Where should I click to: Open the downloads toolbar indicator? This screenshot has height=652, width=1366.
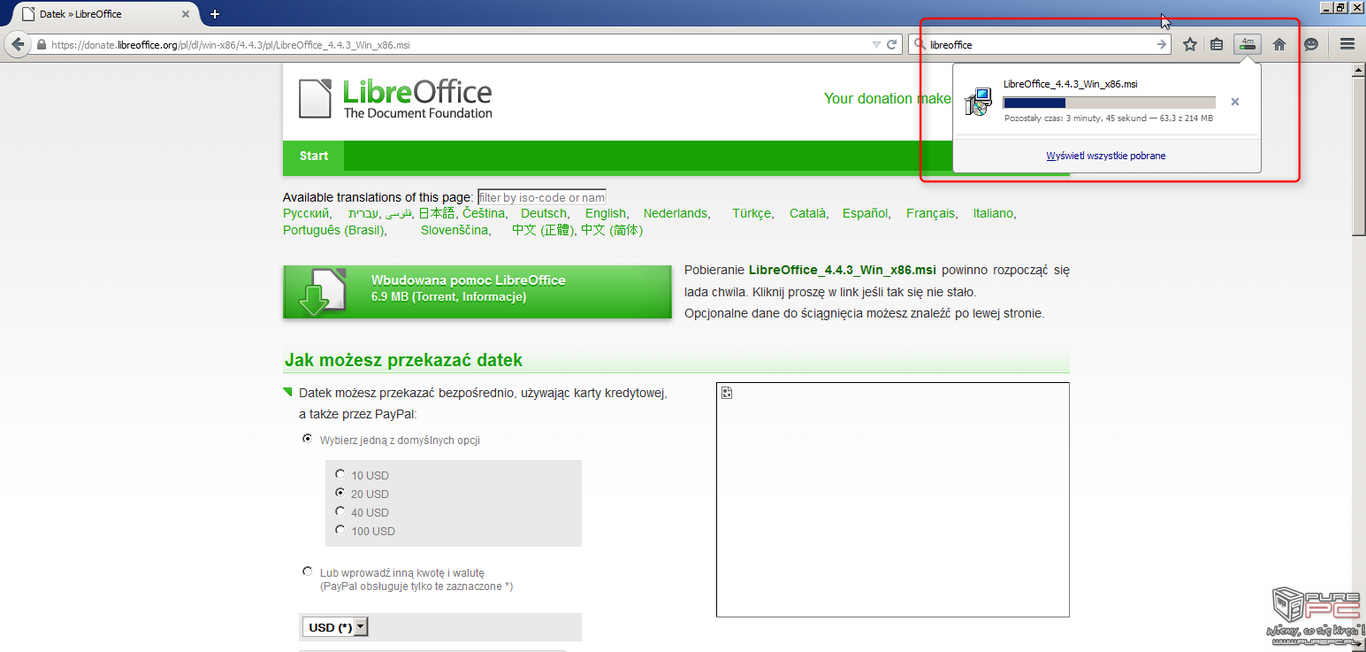(x=1247, y=44)
